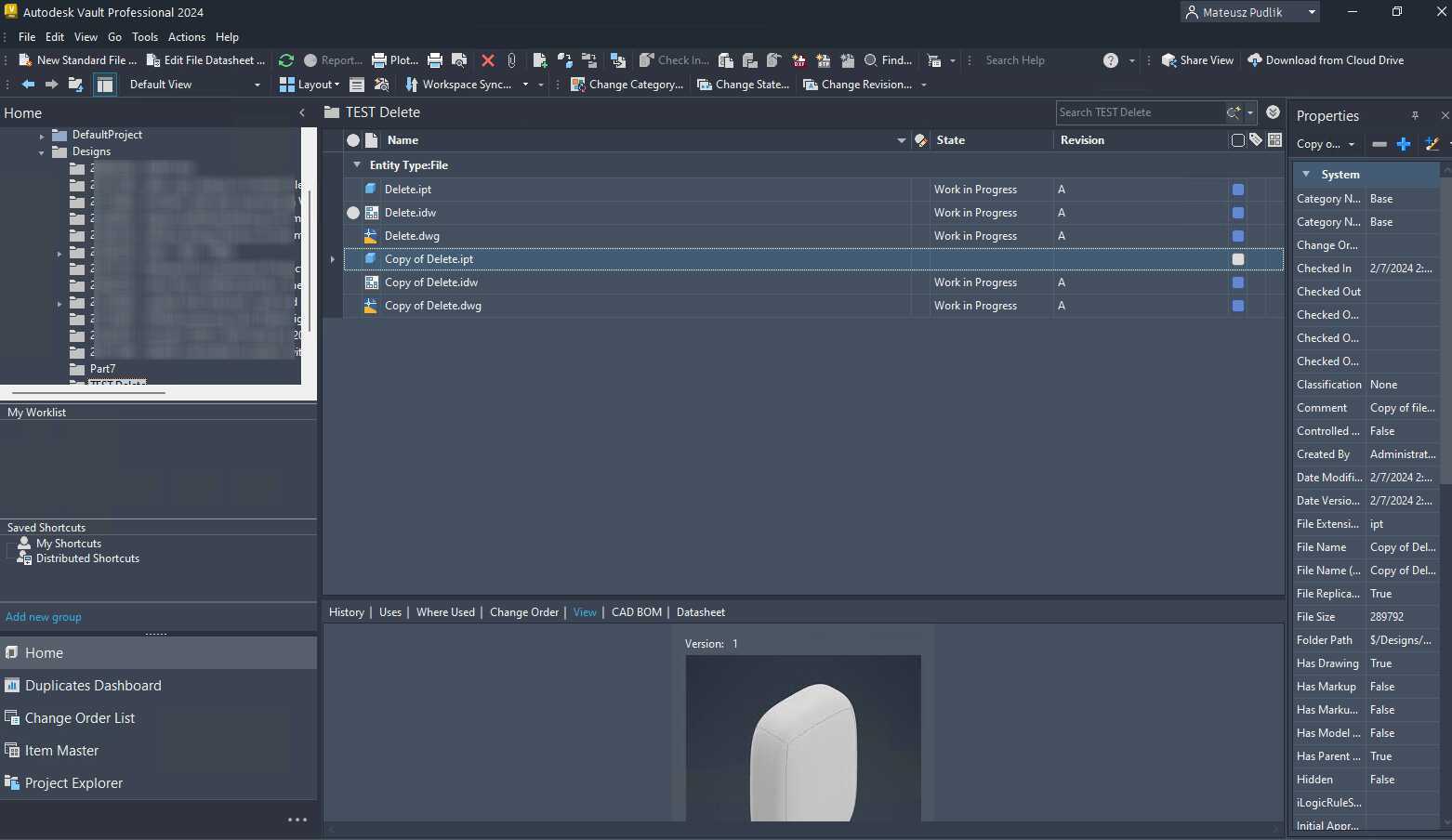Viewport: 1452px width, 840px height.
Task: Click the Change State button
Action: (743, 84)
